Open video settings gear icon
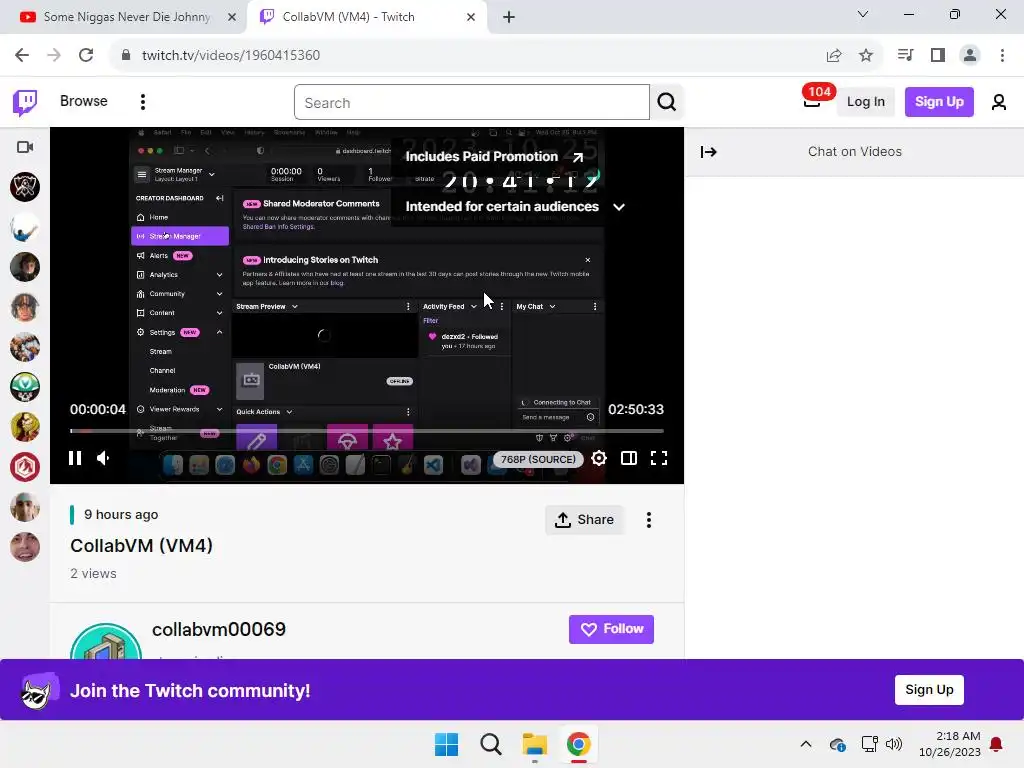The width and height of the screenshot is (1024, 768). [598, 458]
